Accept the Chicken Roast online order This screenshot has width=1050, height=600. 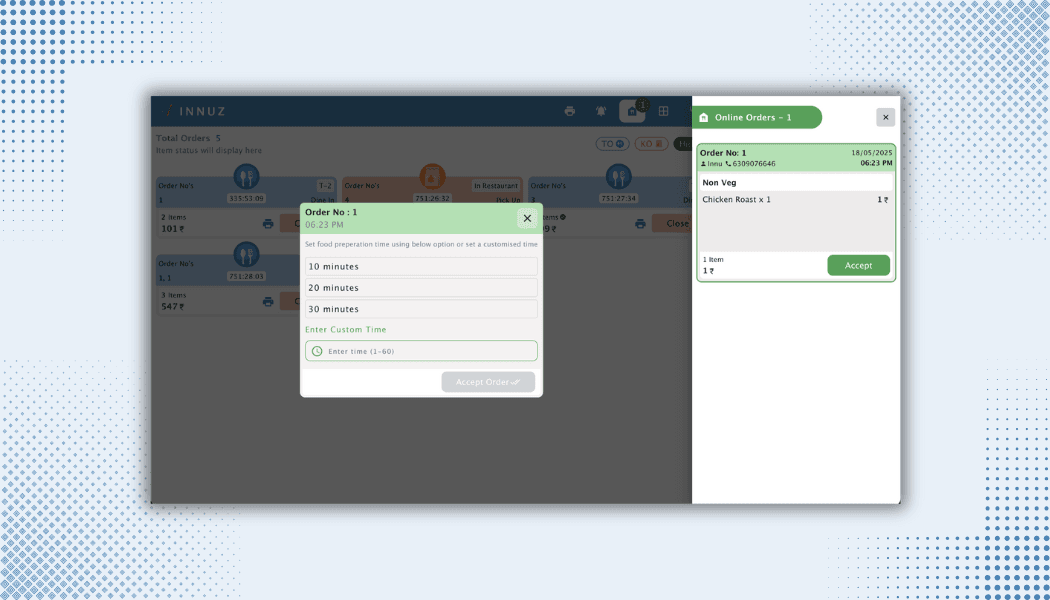(858, 265)
